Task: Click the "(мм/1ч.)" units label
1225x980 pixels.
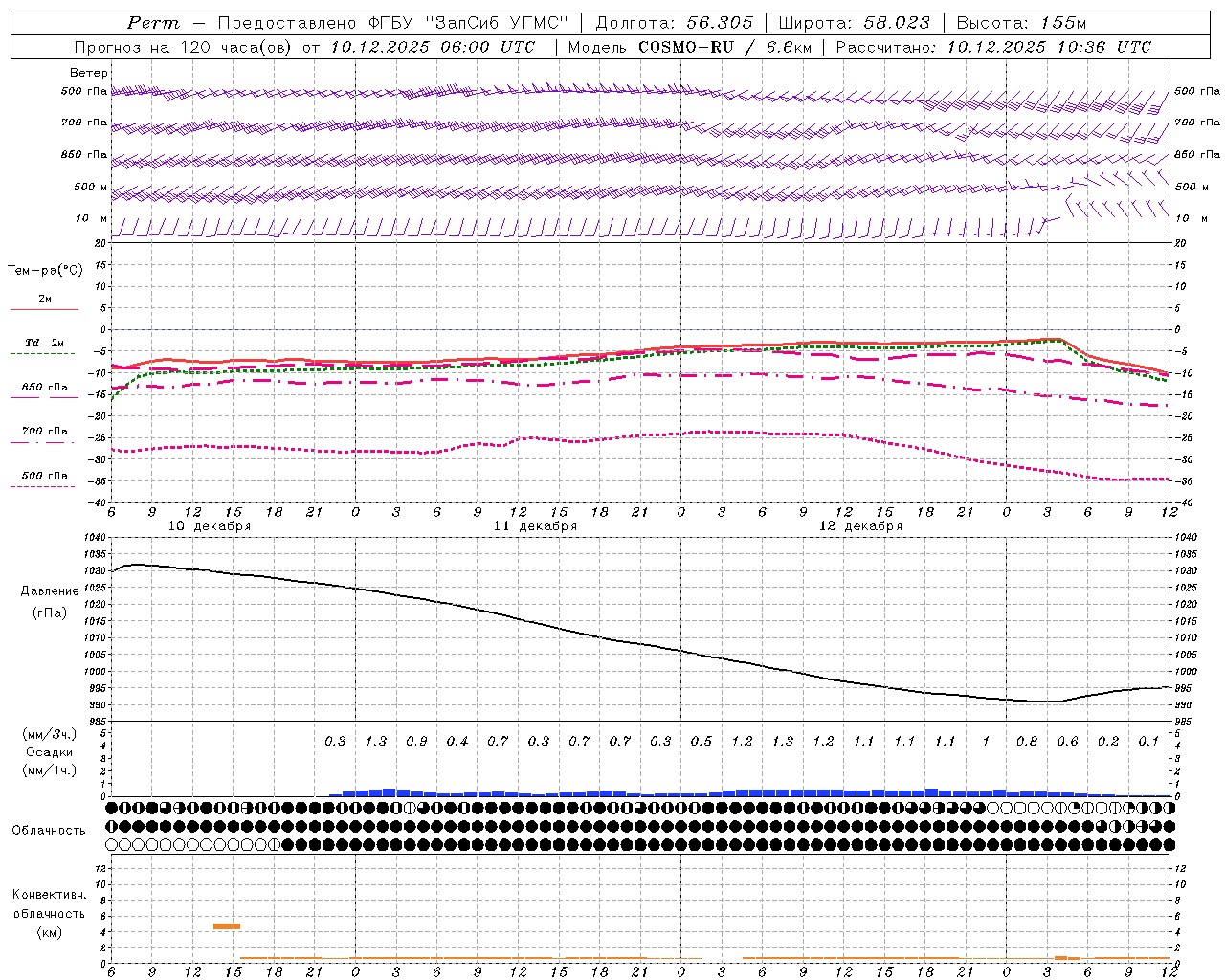Action: (x=50, y=770)
